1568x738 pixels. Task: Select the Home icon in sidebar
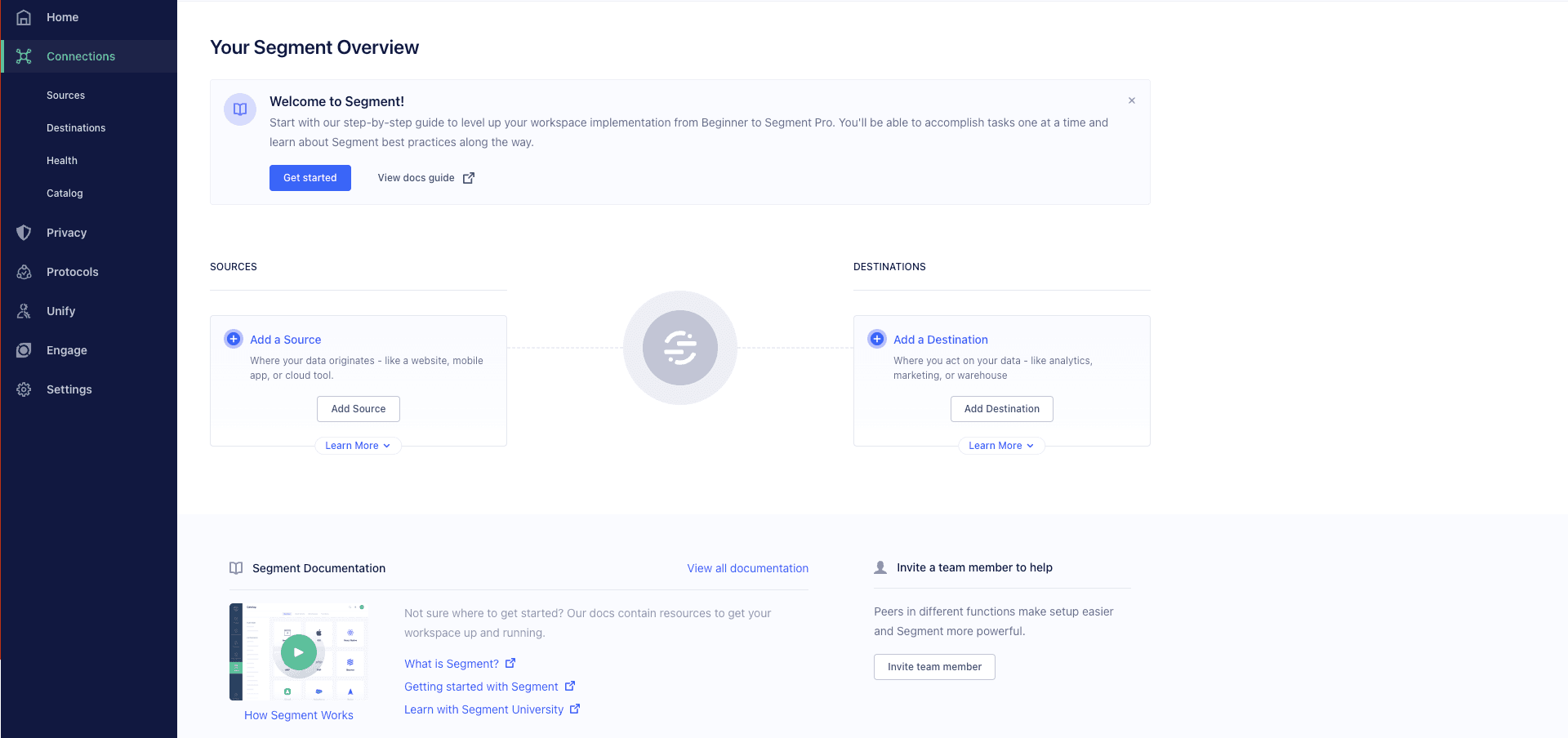pos(24,17)
